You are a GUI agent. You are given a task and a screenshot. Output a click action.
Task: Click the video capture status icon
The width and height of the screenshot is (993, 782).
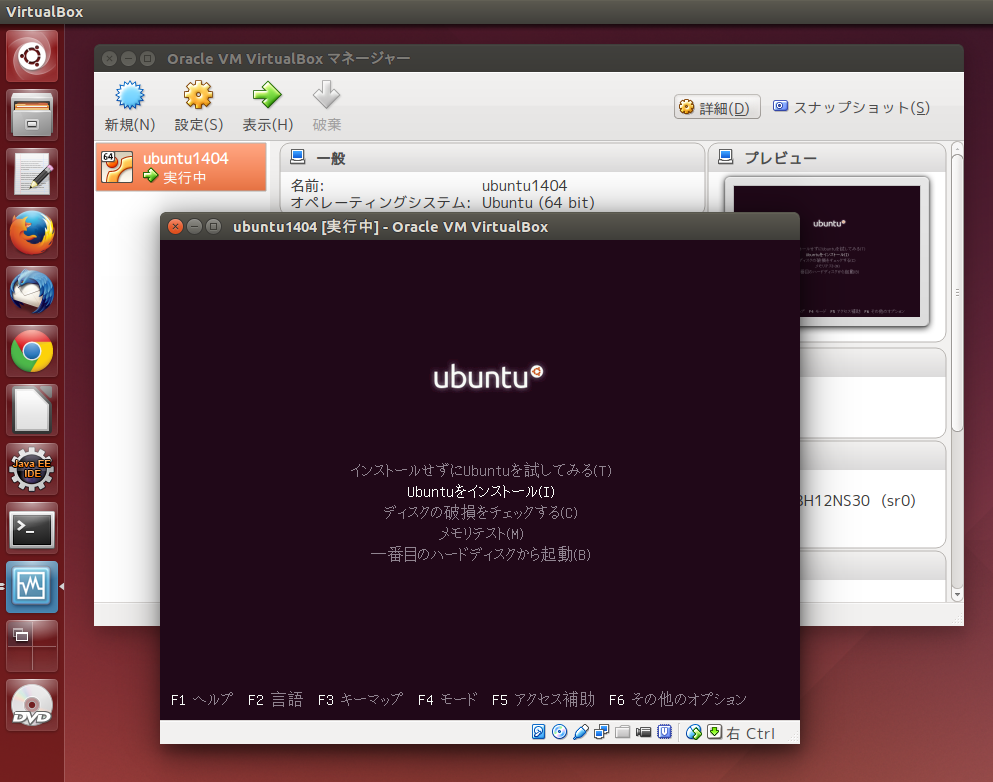point(643,732)
